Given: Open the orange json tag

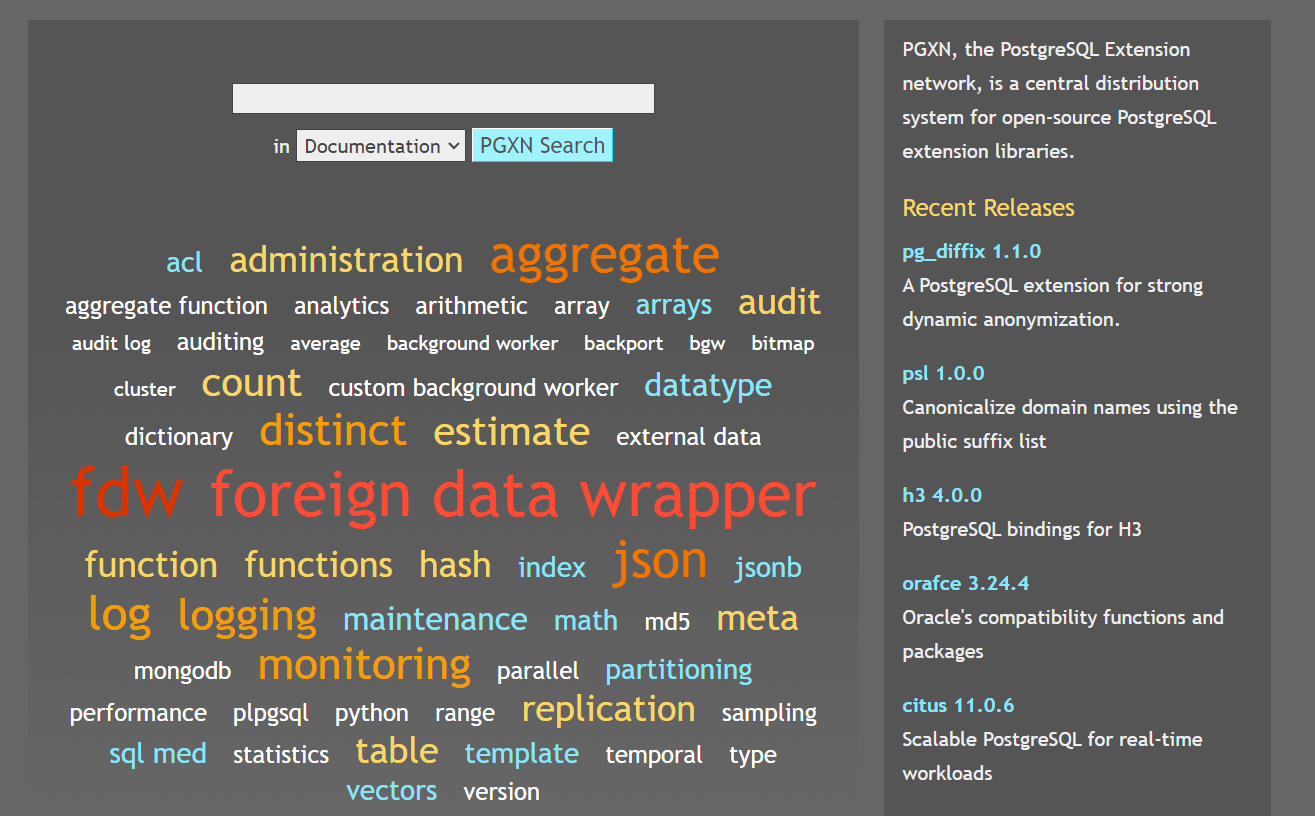Looking at the screenshot, I should click(x=659, y=563).
